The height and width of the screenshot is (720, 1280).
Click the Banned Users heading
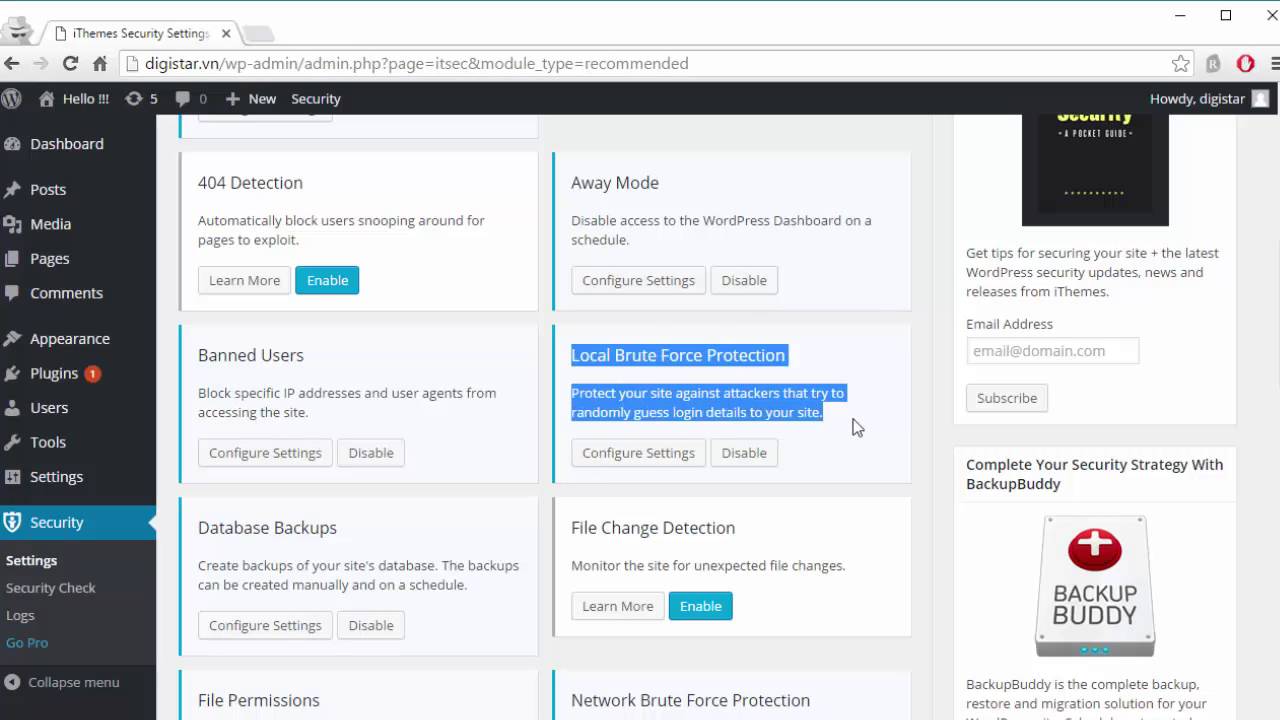pyautogui.click(x=251, y=355)
